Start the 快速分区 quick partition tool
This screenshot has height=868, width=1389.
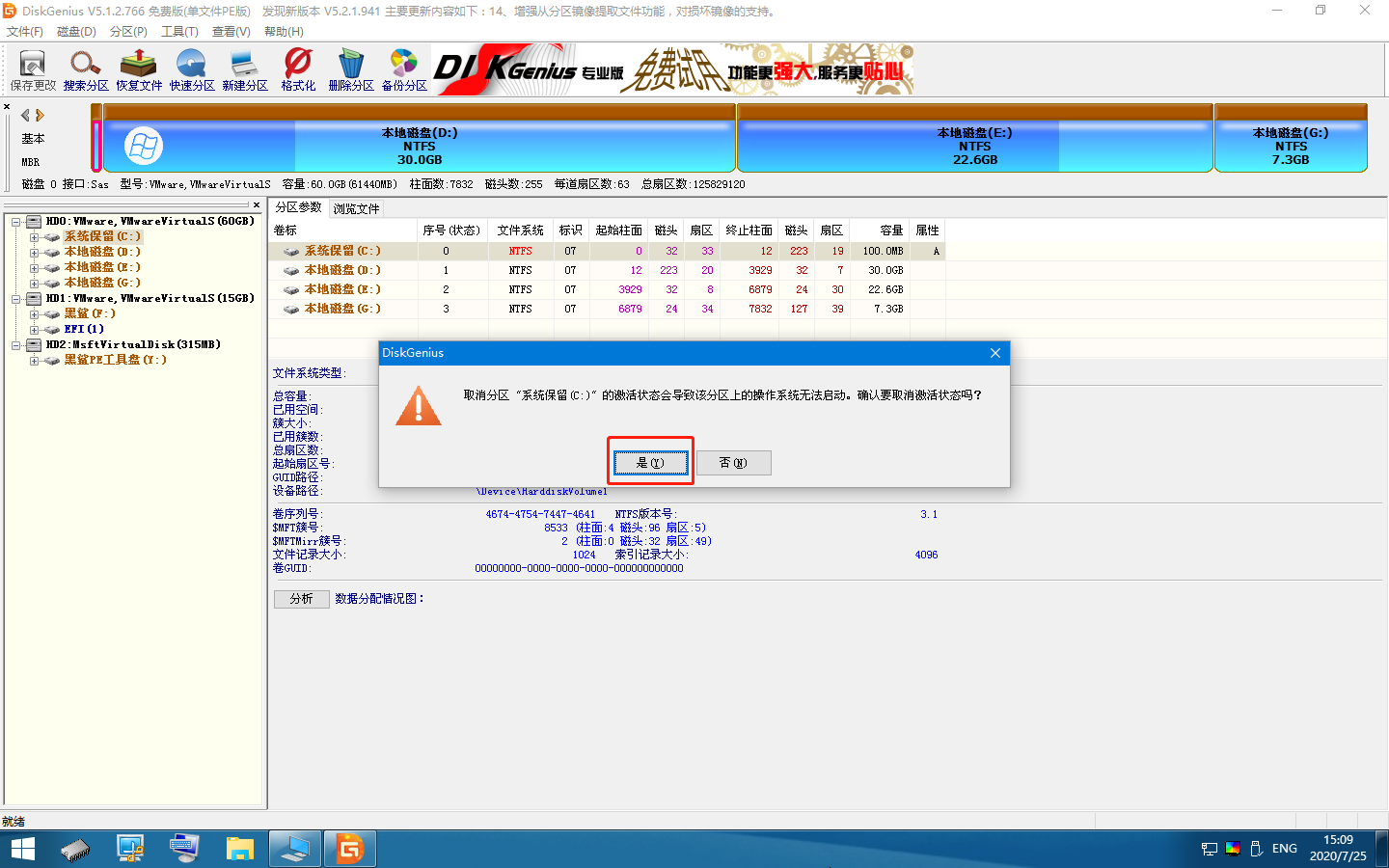(x=192, y=70)
